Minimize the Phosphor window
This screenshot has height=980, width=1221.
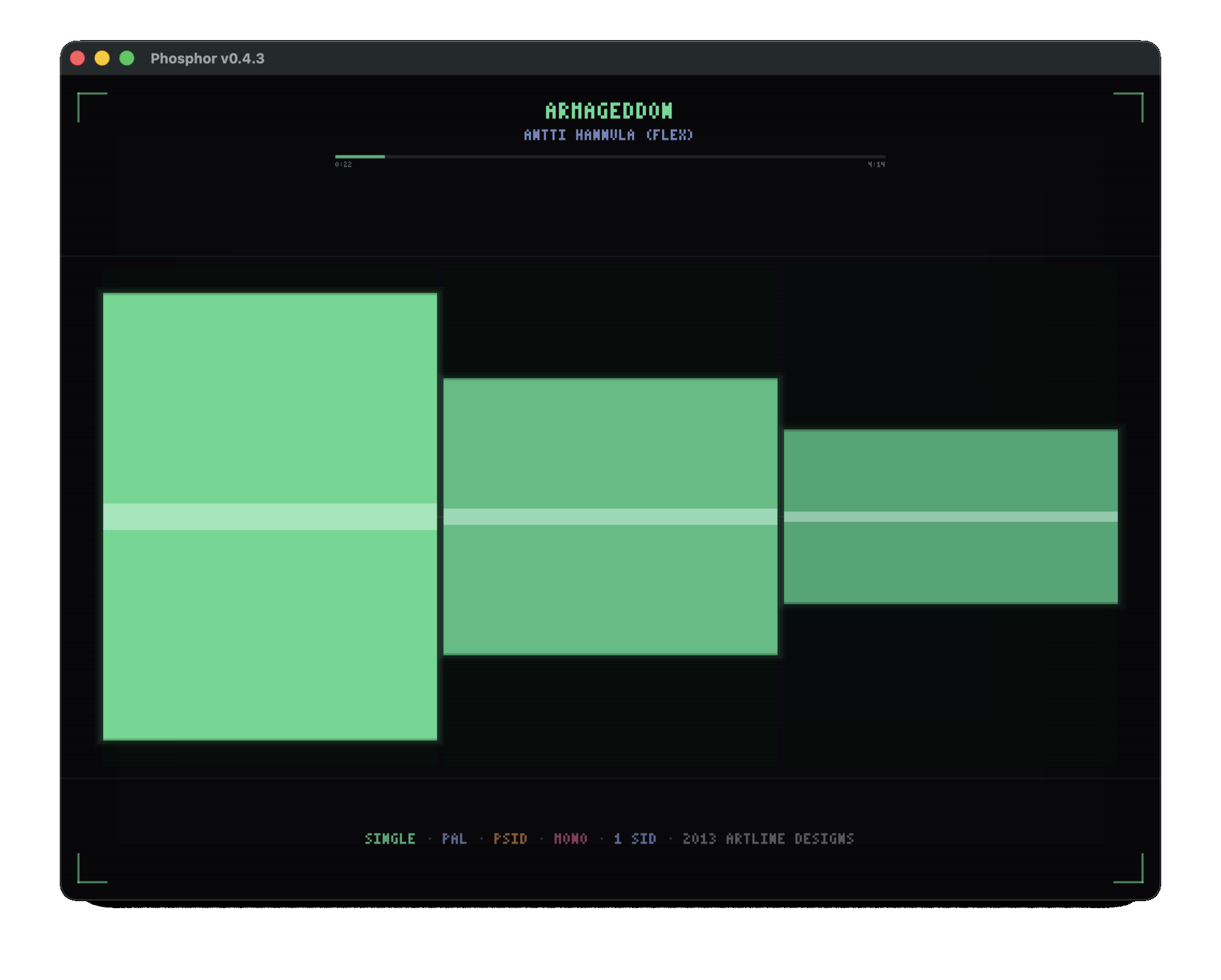point(102,59)
